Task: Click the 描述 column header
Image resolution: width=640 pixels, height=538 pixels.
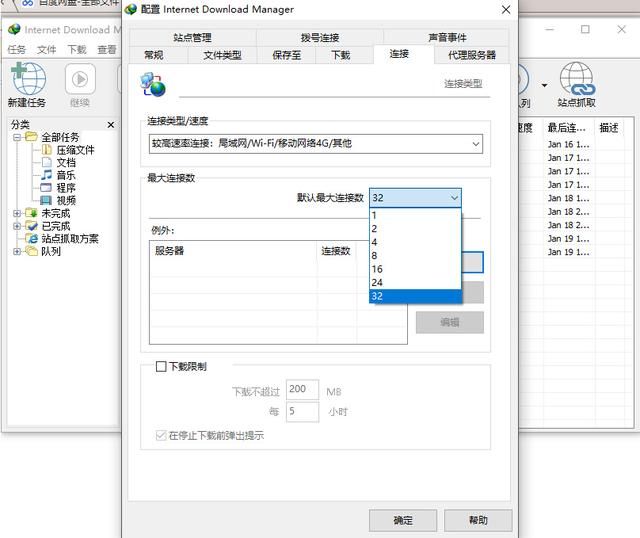Action: 609,128
